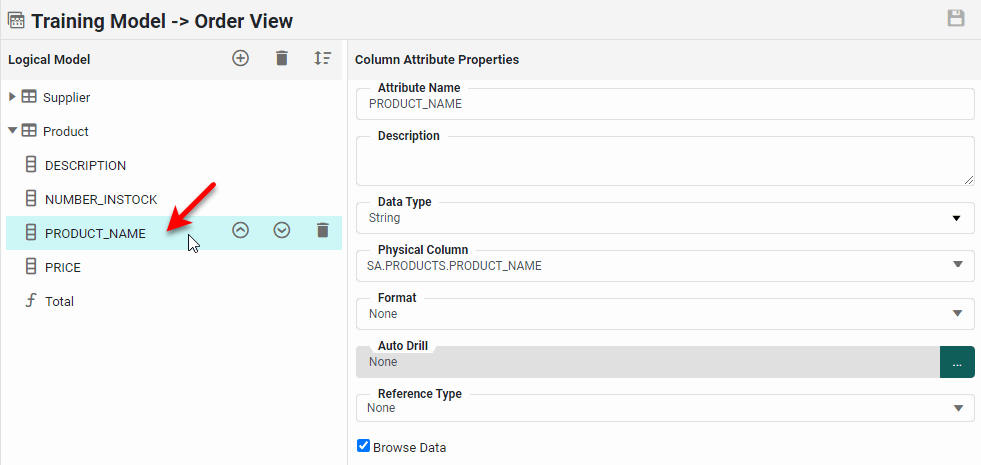
Task: Open the Physical Column dropdown
Action: (x=958, y=266)
